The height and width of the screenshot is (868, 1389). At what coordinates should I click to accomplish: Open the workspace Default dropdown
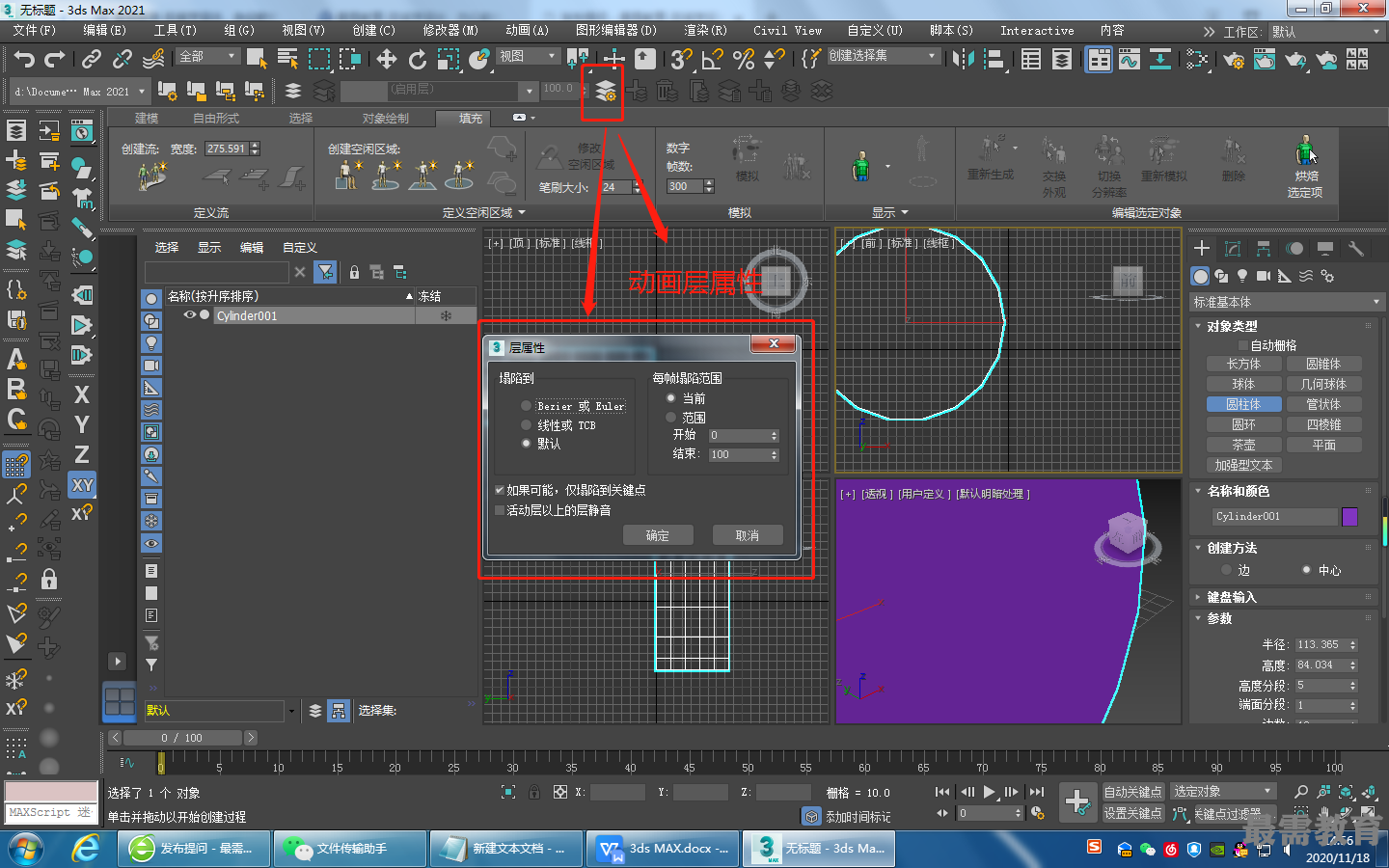[1326, 32]
